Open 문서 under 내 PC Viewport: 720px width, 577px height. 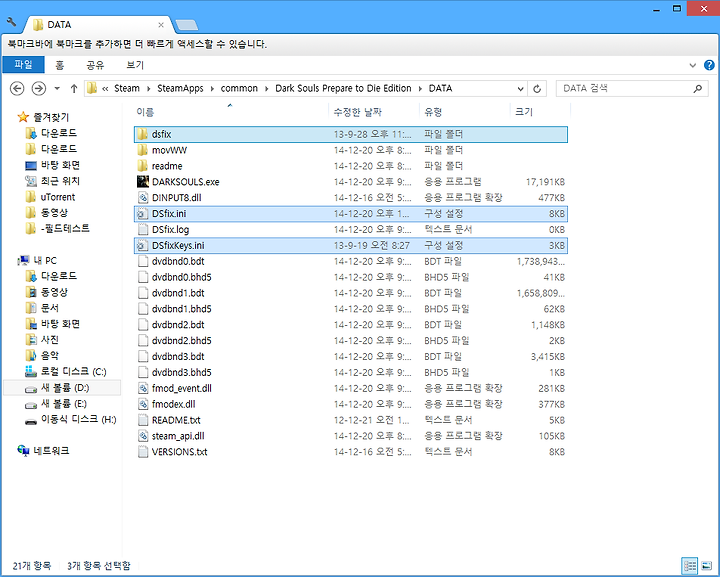point(42,308)
